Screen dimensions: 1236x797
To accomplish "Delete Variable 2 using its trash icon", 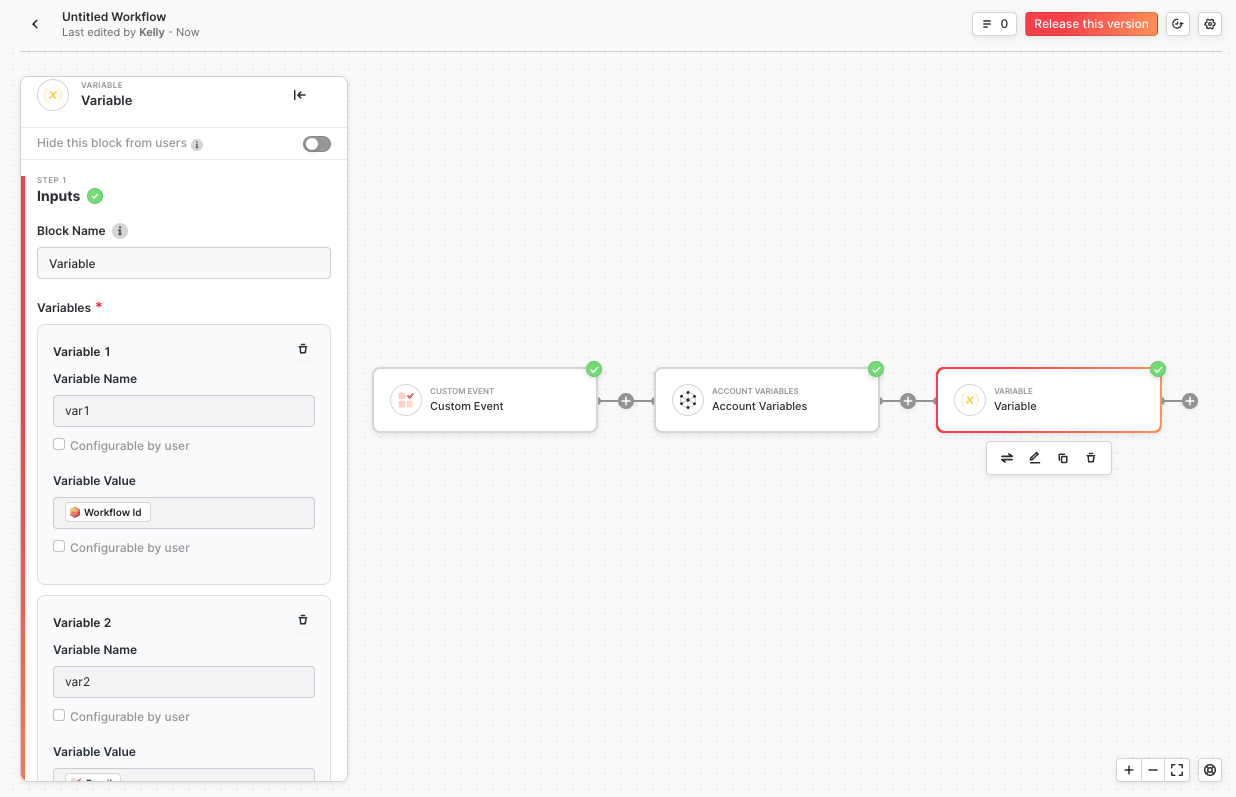I will click(x=303, y=620).
